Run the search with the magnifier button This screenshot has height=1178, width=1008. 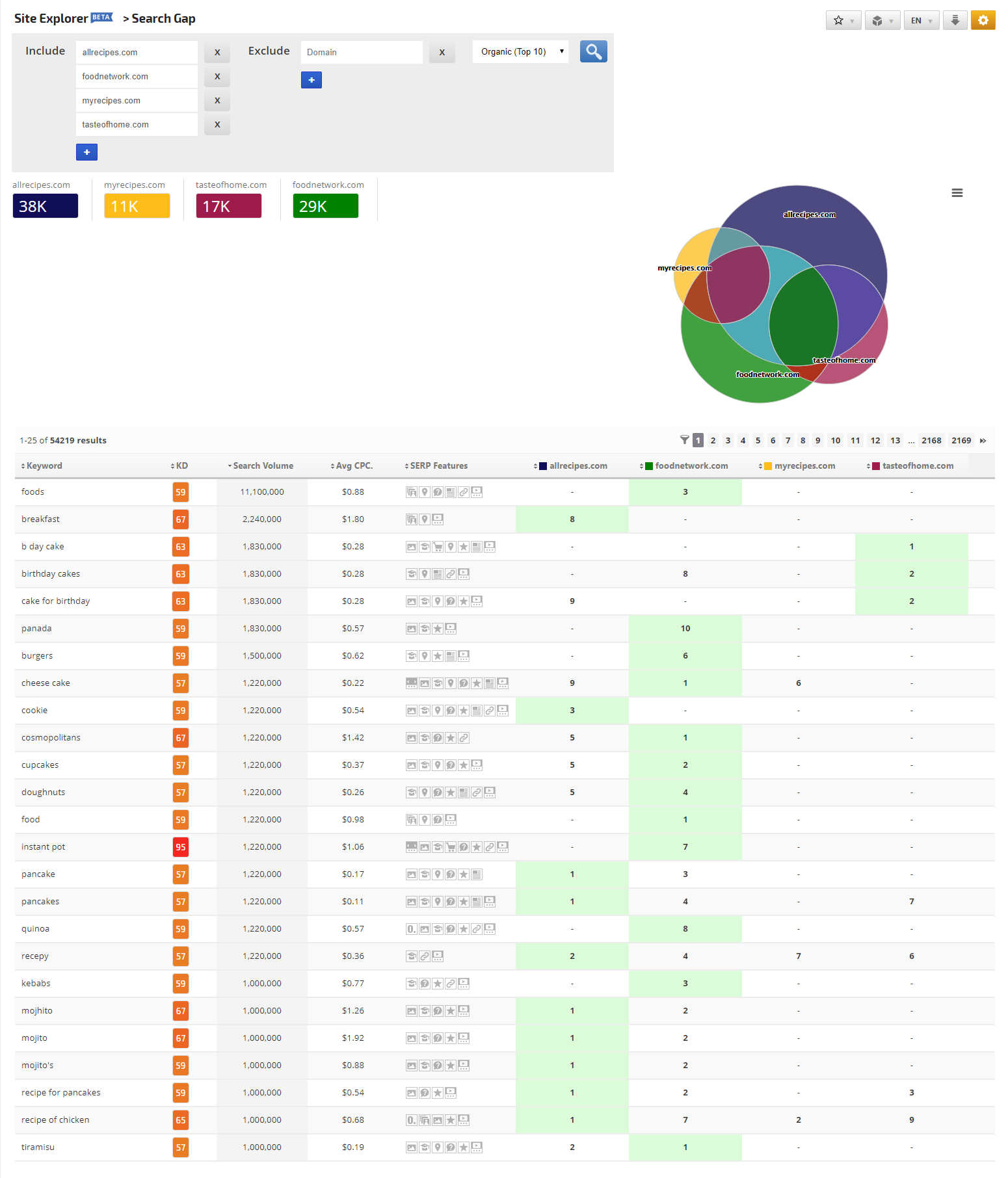[593, 51]
